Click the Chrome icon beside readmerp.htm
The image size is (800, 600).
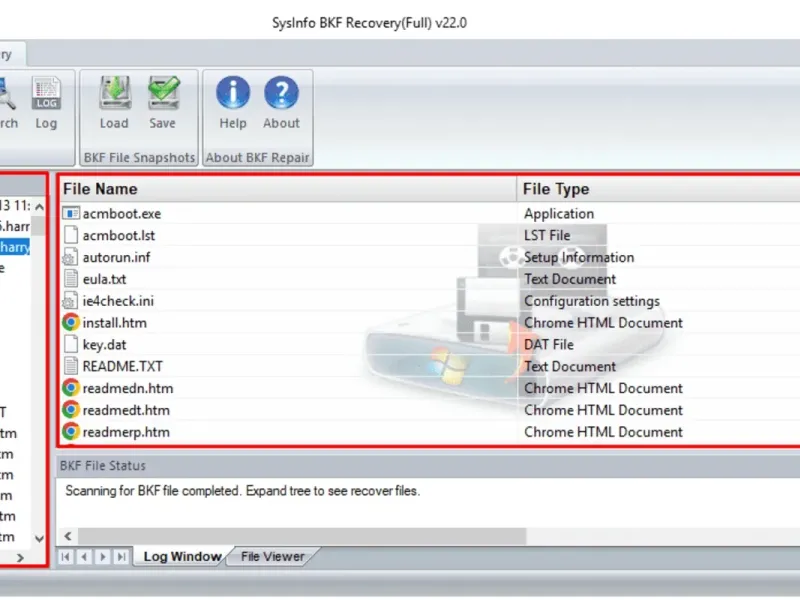tap(71, 432)
